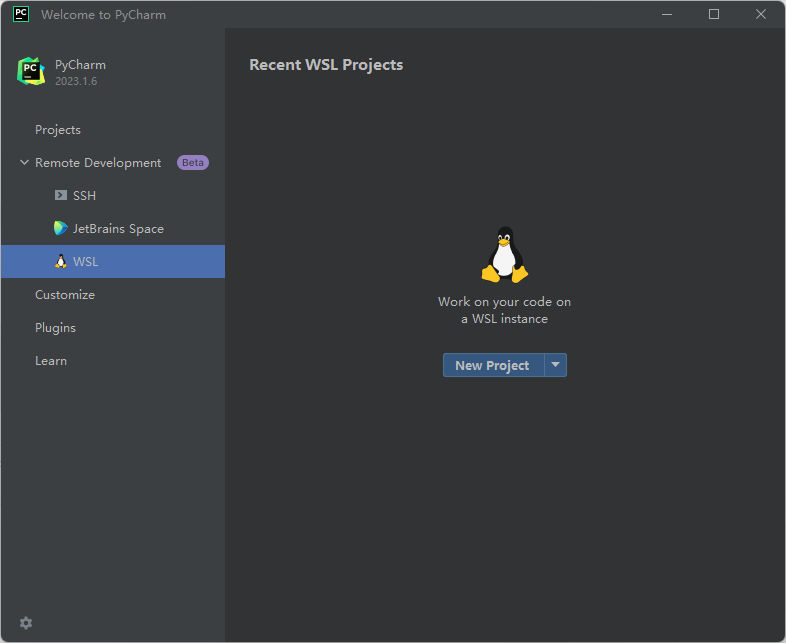Minimize the Welcome to PyCharm window

point(667,14)
